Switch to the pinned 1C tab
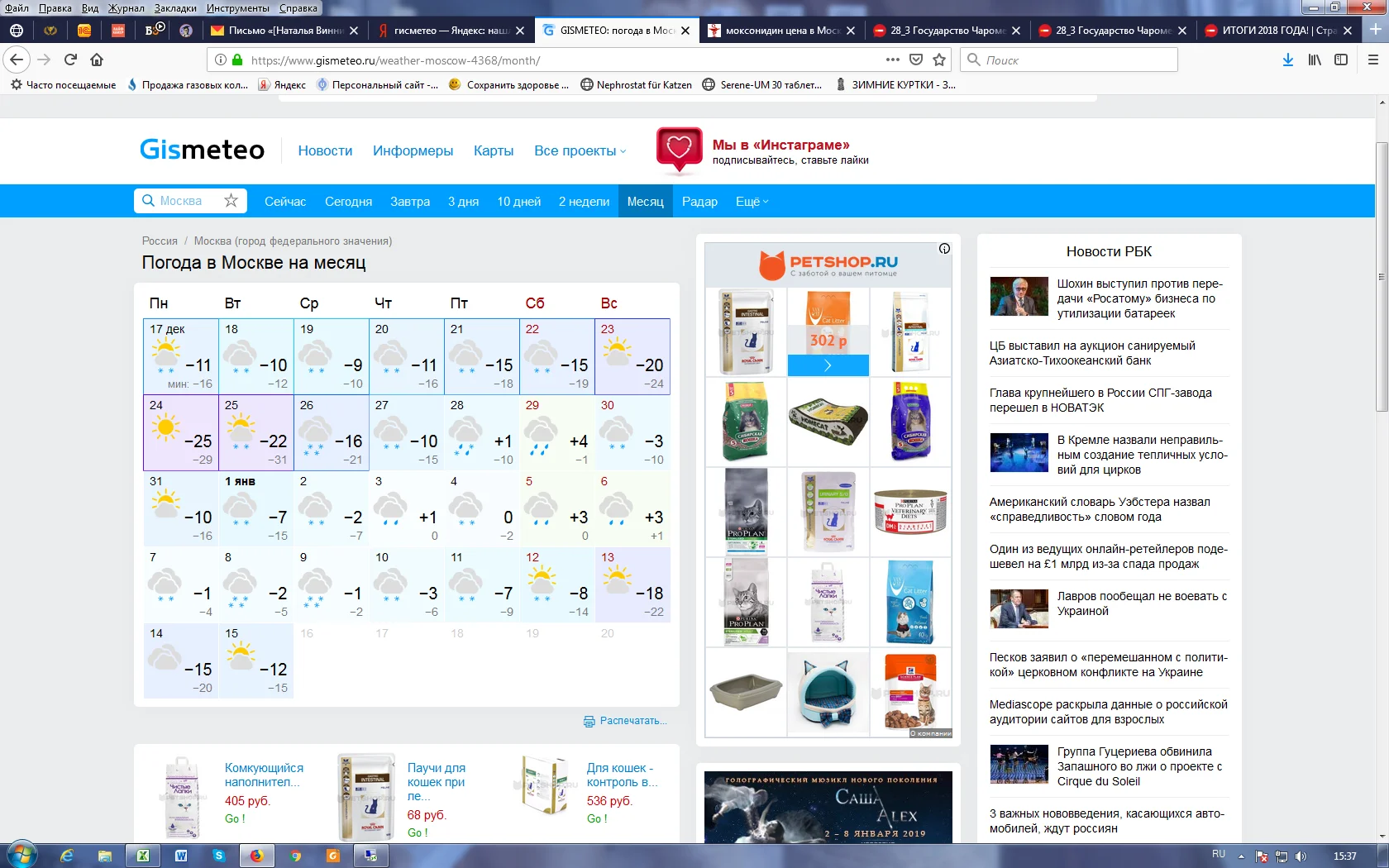1389x868 pixels. pyautogui.click(x=84, y=31)
